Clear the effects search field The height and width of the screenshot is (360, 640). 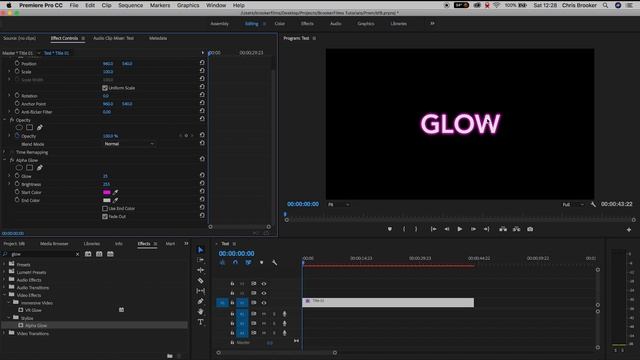coord(78,254)
